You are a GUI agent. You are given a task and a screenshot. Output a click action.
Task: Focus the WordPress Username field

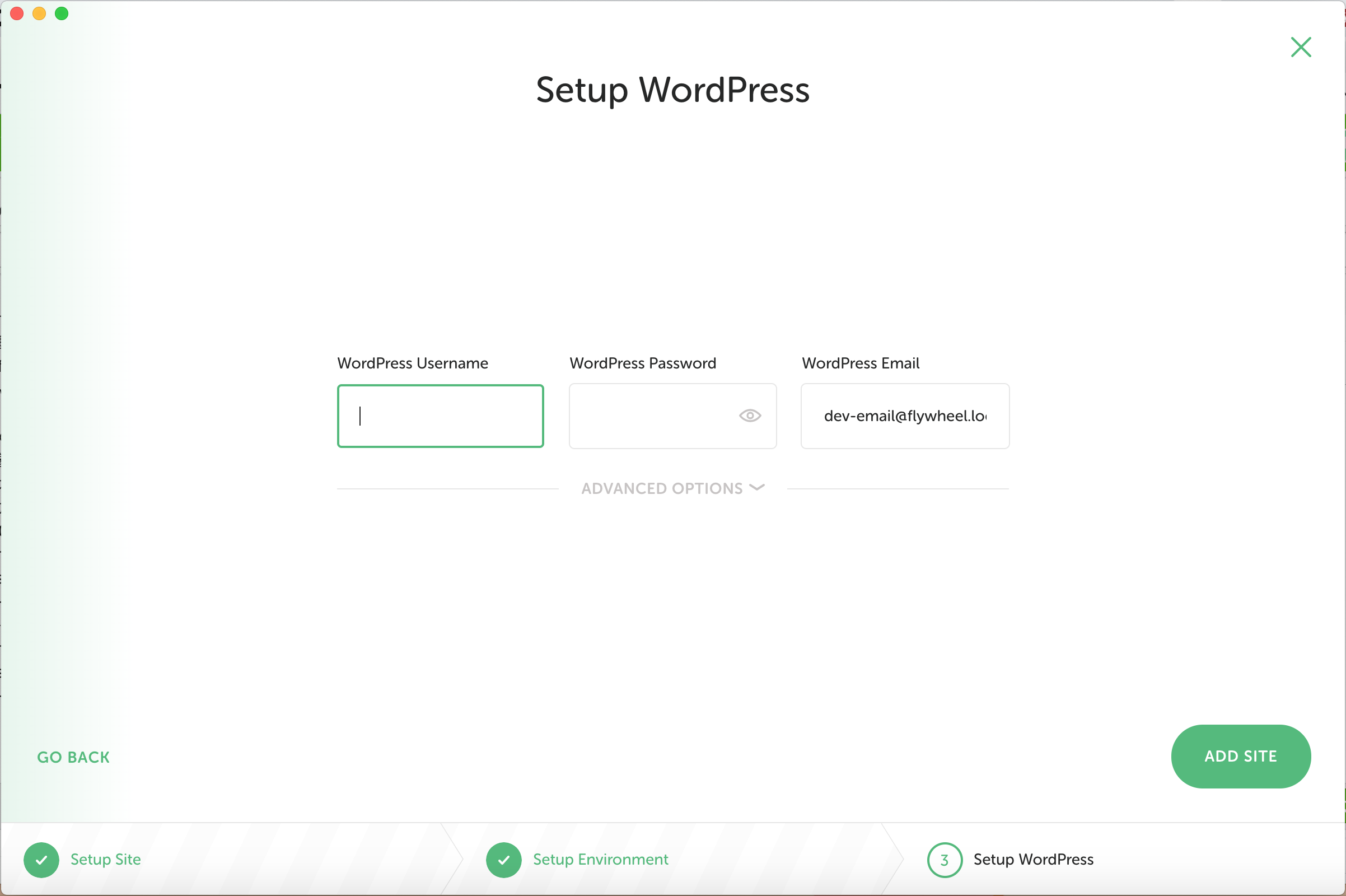coord(440,416)
